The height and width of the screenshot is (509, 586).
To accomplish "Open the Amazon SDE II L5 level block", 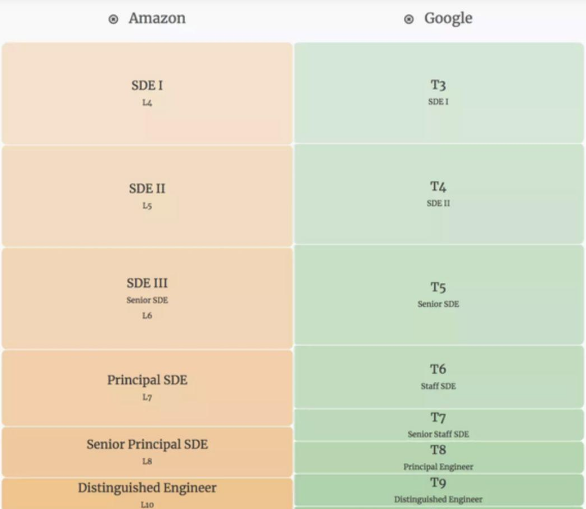I will pos(147,196).
